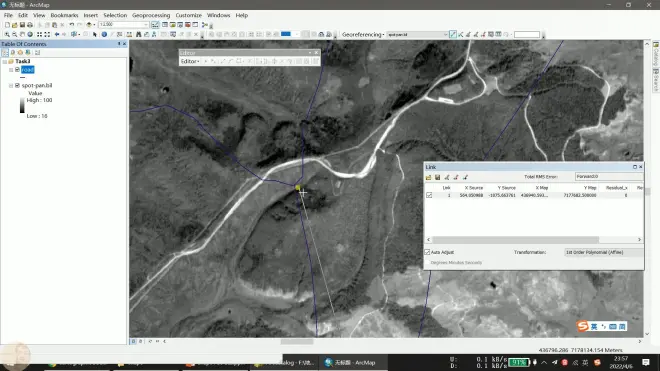Activate Add Control Points tool
The width and height of the screenshot is (660, 371).
tap(452, 35)
